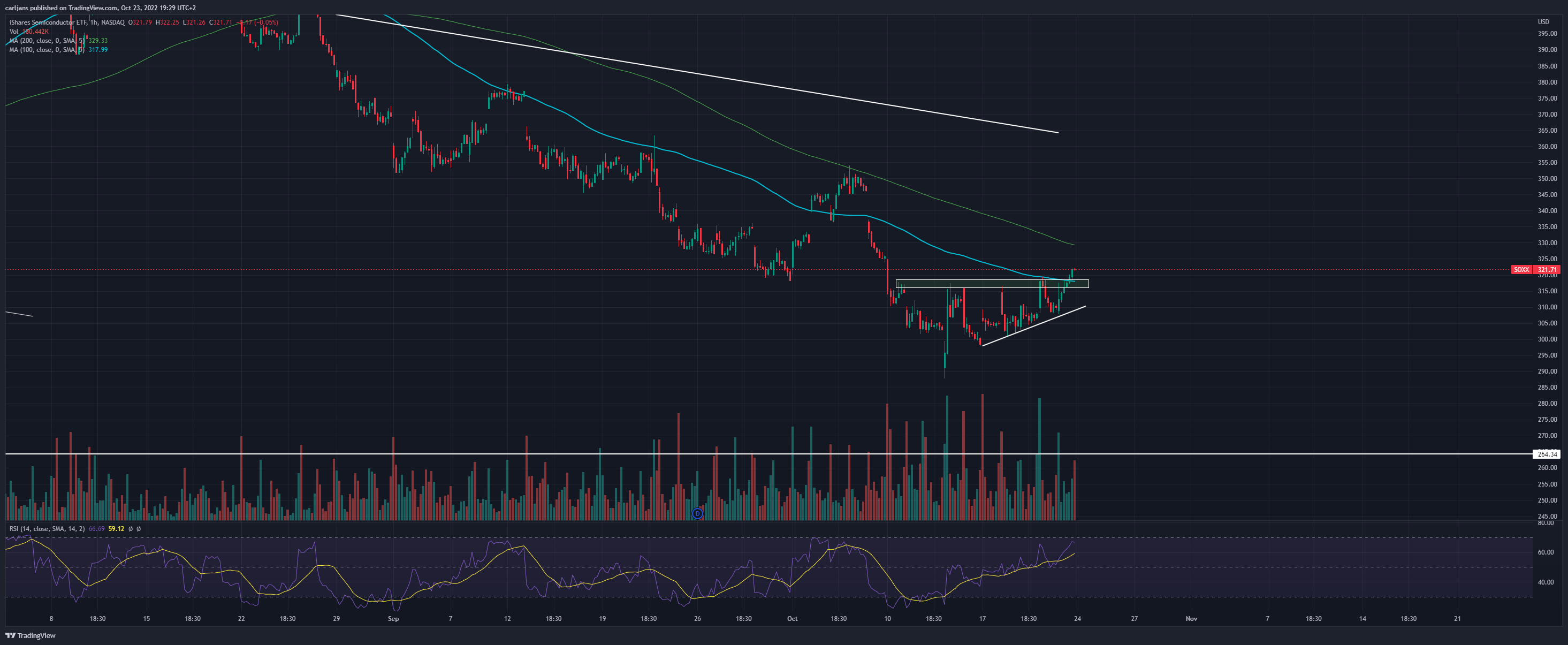Select the long descending white trendline
The height and width of the screenshot is (645, 1568).
point(697,73)
